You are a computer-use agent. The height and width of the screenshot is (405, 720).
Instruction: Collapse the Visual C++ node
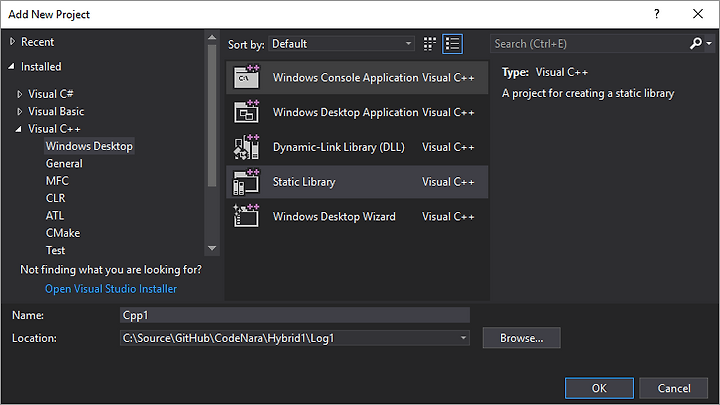[x=19, y=129]
